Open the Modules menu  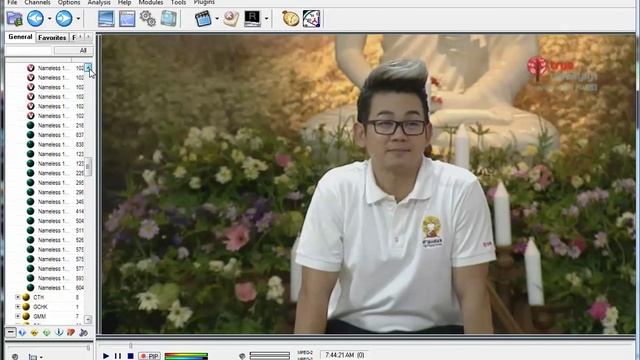[151, 2]
